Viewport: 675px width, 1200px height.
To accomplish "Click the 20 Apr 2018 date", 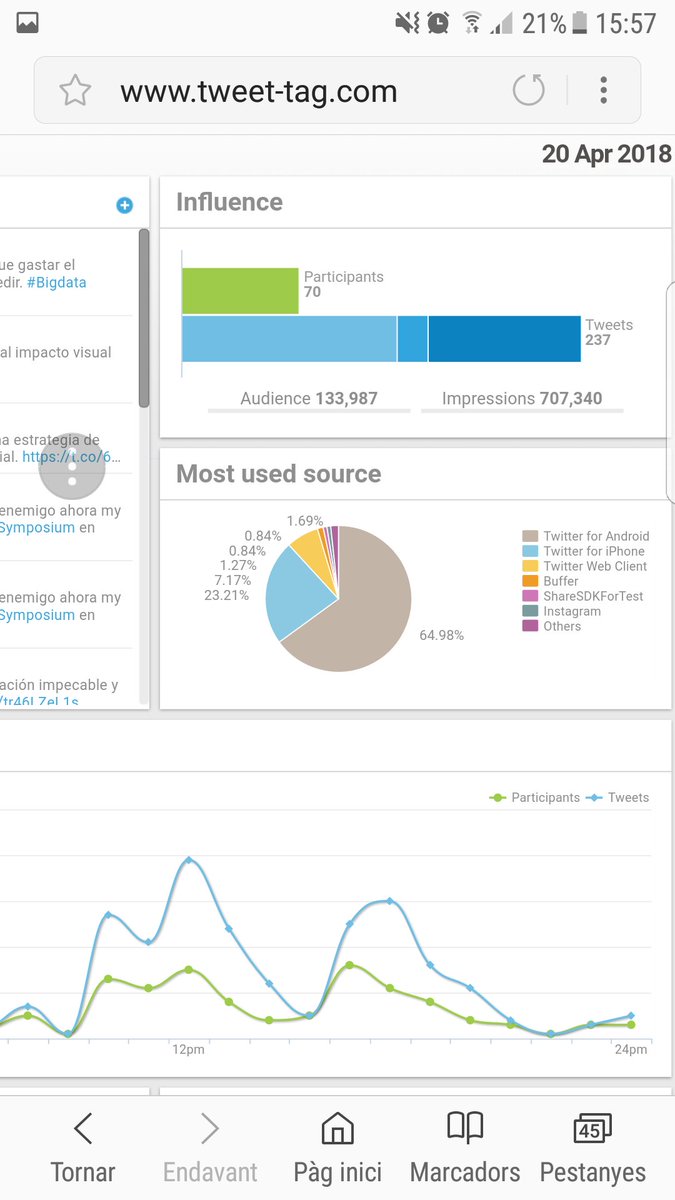I will (x=607, y=154).
